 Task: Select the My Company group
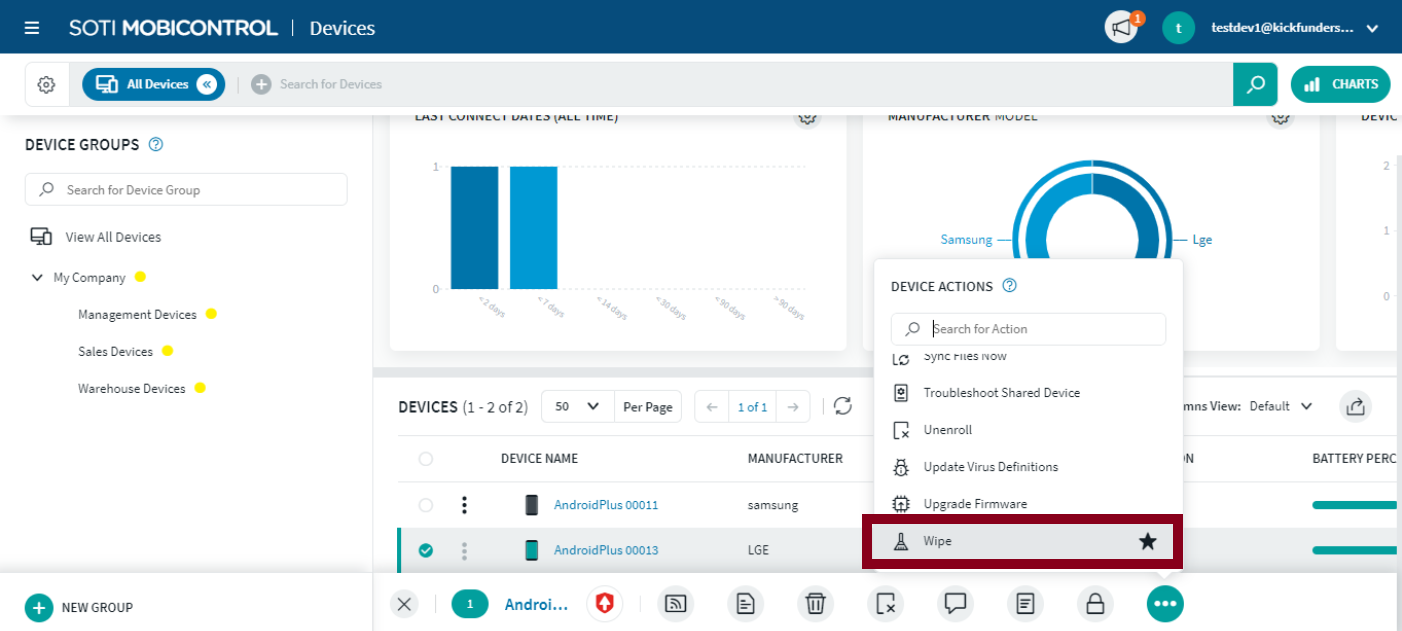[90, 278]
